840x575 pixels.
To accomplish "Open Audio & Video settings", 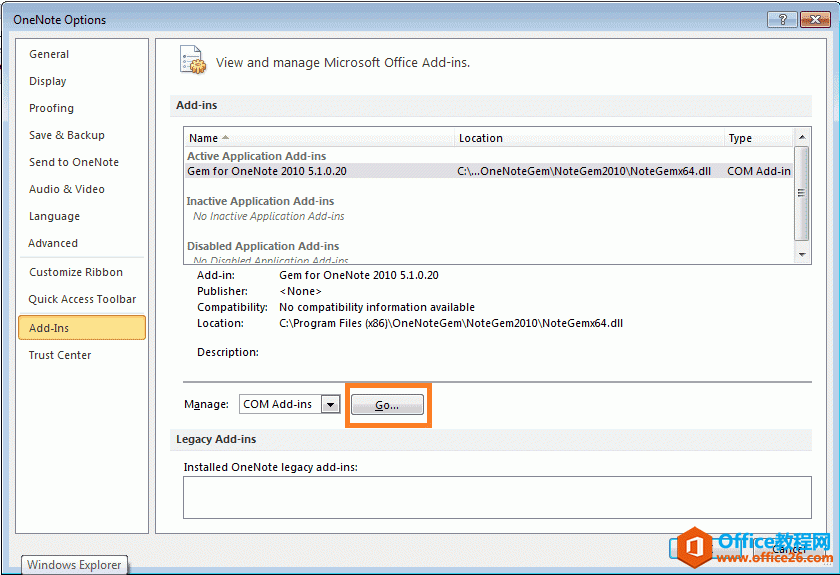I will (67, 189).
